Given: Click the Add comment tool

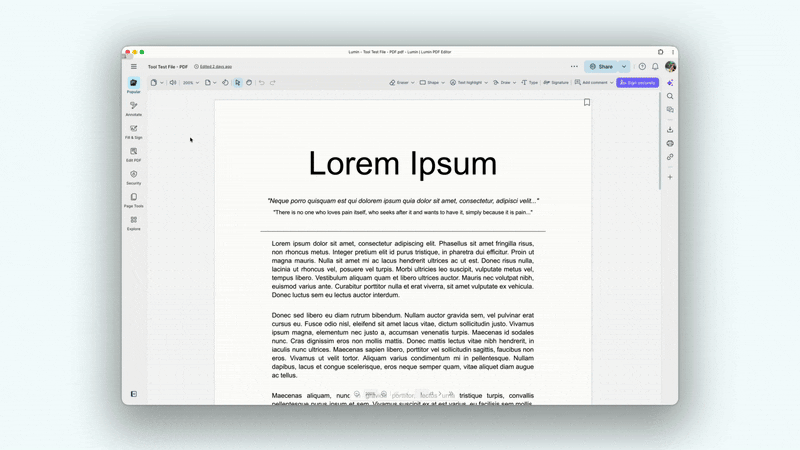Looking at the screenshot, I should pyautogui.click(x=591, y=83).
